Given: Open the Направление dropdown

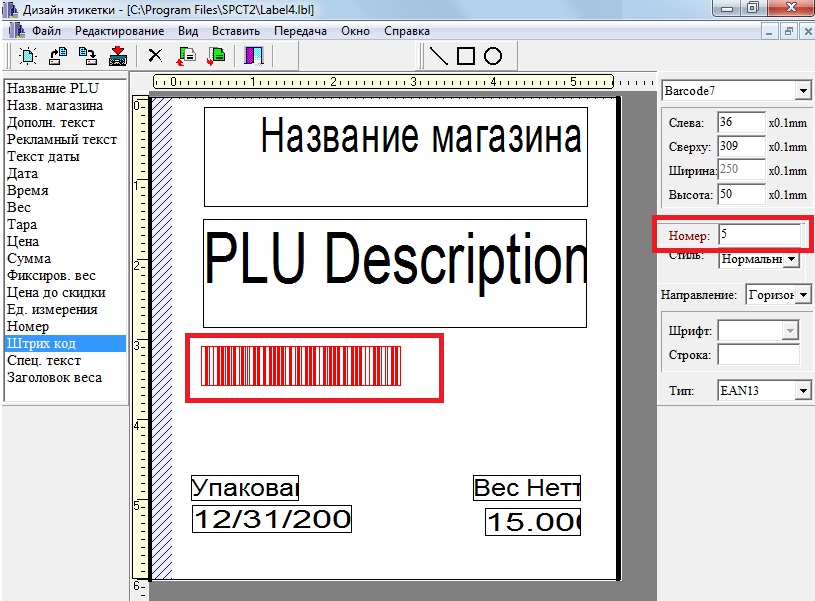Looking at the screenshot, I should 802,295.
